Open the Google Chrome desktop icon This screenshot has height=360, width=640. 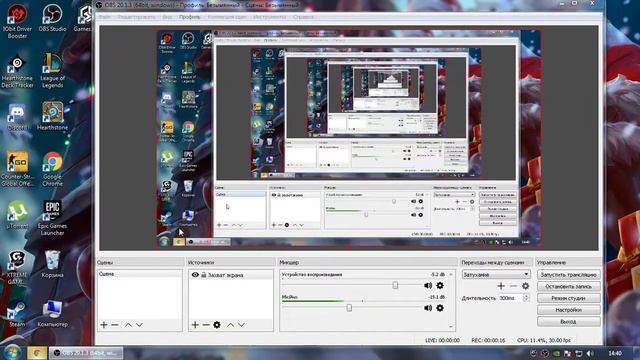point(52,169)
